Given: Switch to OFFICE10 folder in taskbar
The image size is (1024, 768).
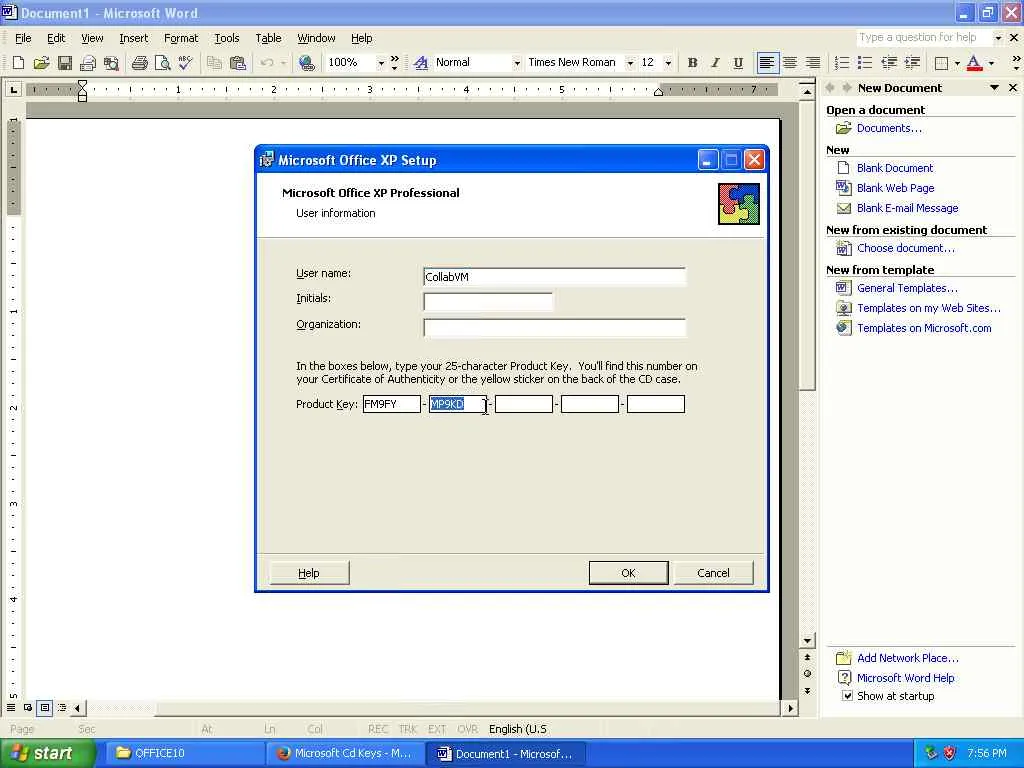Looking at the screenshot, I should click(x=183, y=753).
